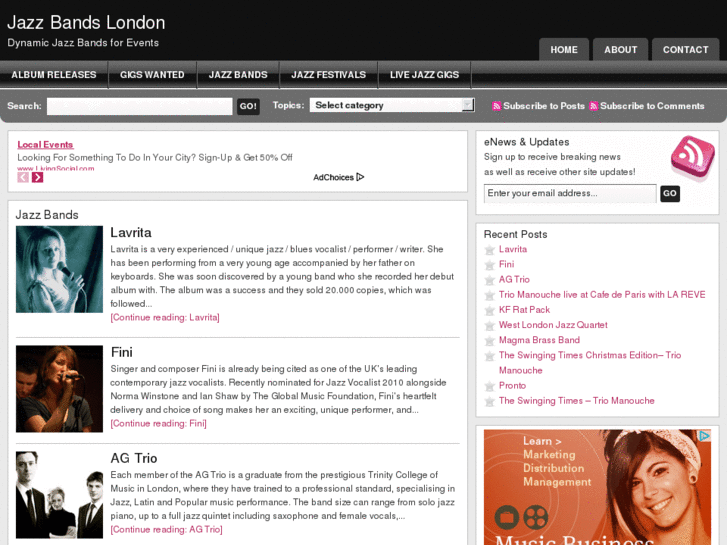Click Continue reading: AG Trio link

tap(166, 529)
